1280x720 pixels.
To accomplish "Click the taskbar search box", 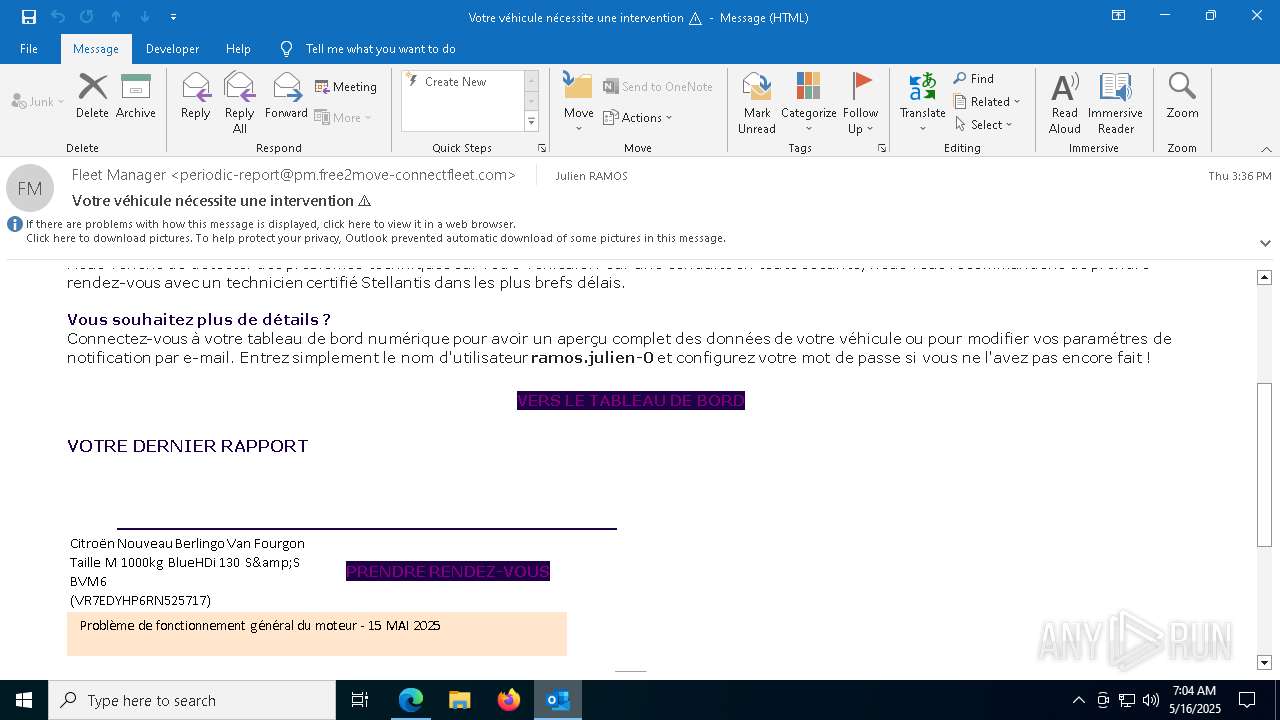I will tap(192, 700).
